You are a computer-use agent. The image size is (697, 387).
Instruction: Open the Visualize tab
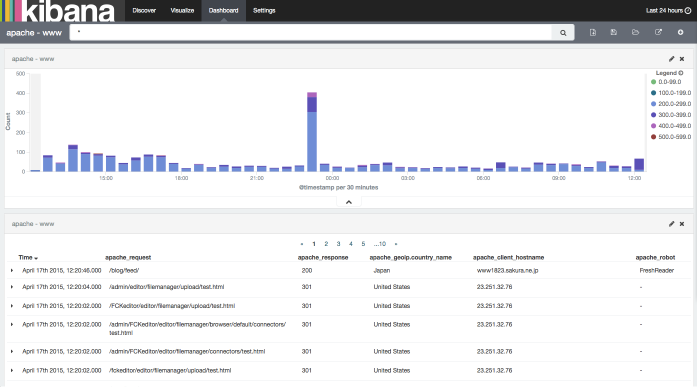tap(182, 10)
